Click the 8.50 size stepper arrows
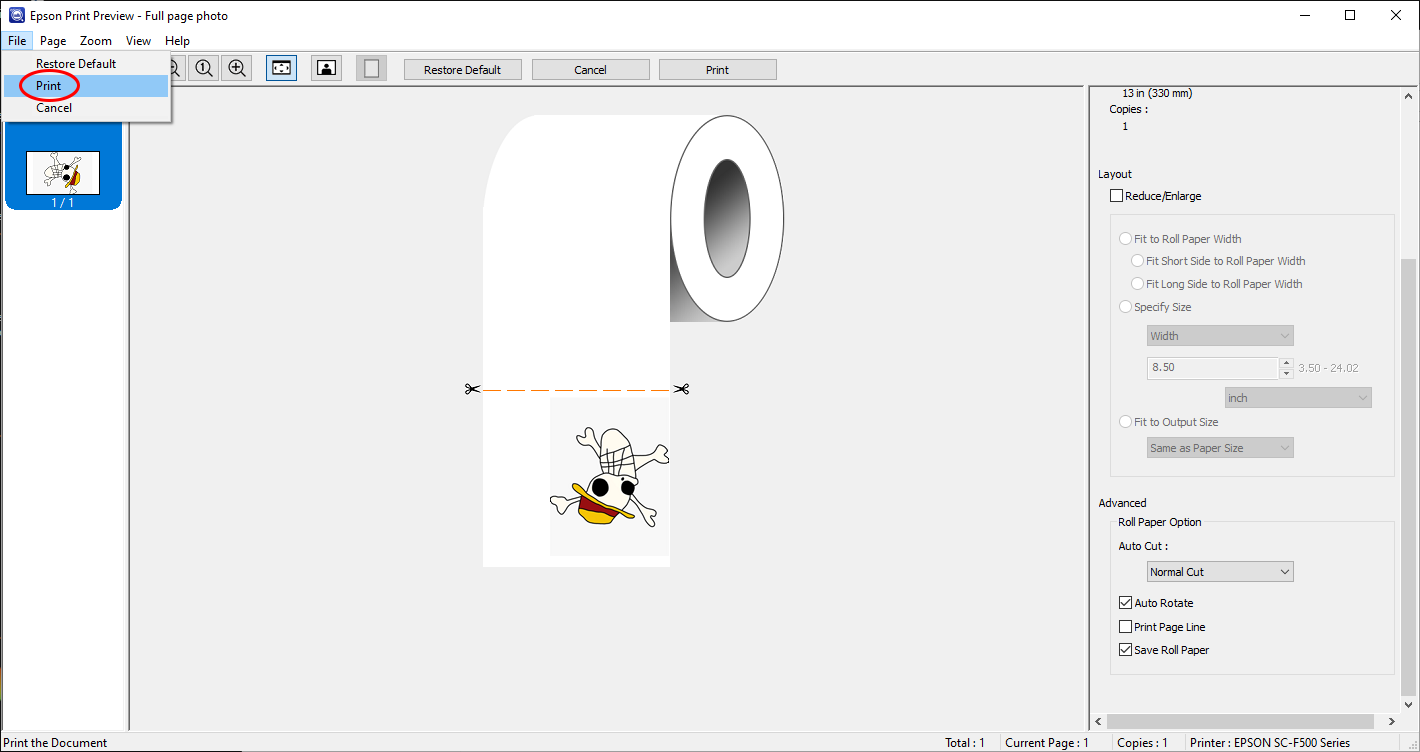 (x=1286, y=367)
